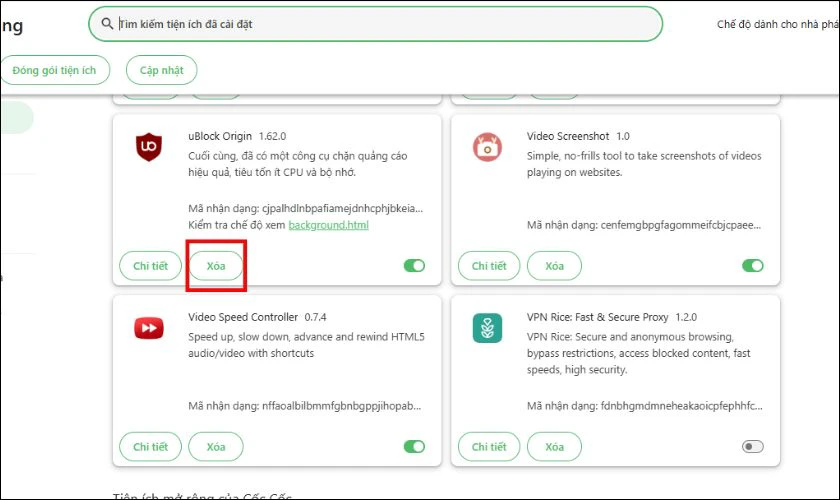This screenshot has width=840, height=500.
Task: Disable the Video Speed Controller toggle
Action: tap(414, 446)
